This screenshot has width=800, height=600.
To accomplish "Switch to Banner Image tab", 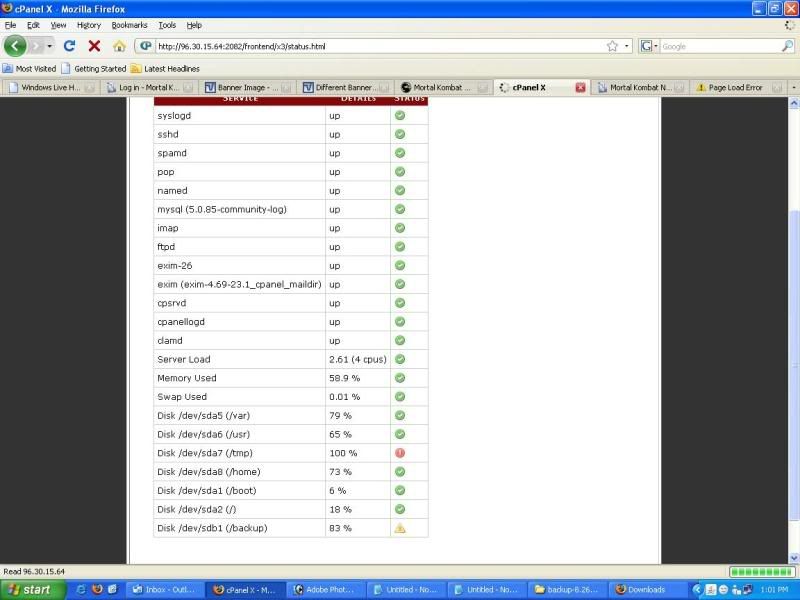I will click(x=247, y=88).
